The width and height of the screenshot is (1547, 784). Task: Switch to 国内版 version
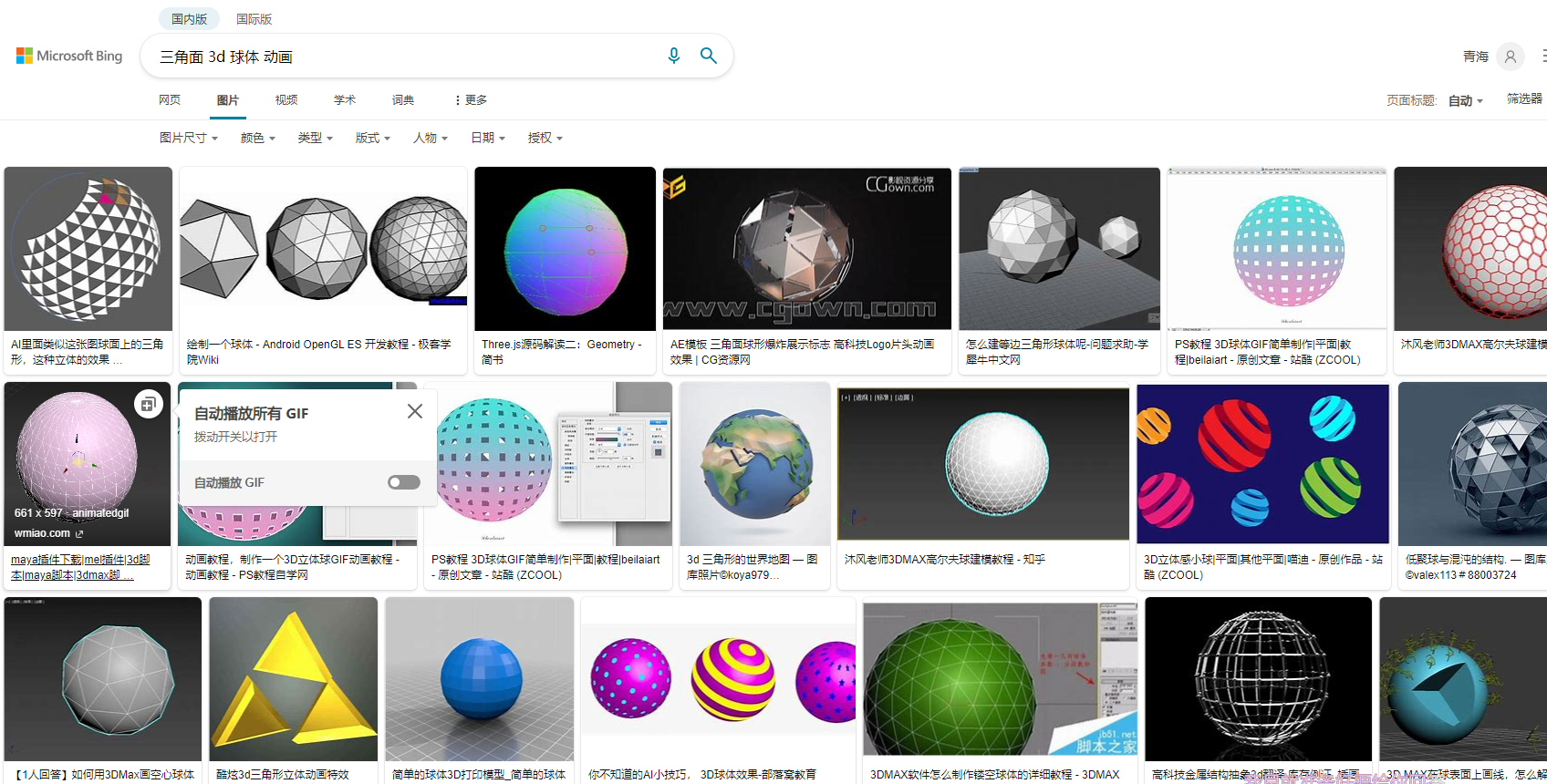click(x=190, y=18)
